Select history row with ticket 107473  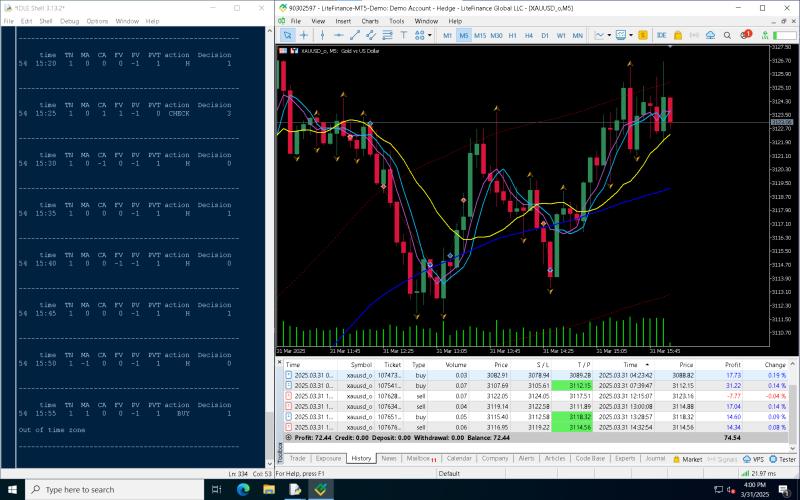pos(536,375)
